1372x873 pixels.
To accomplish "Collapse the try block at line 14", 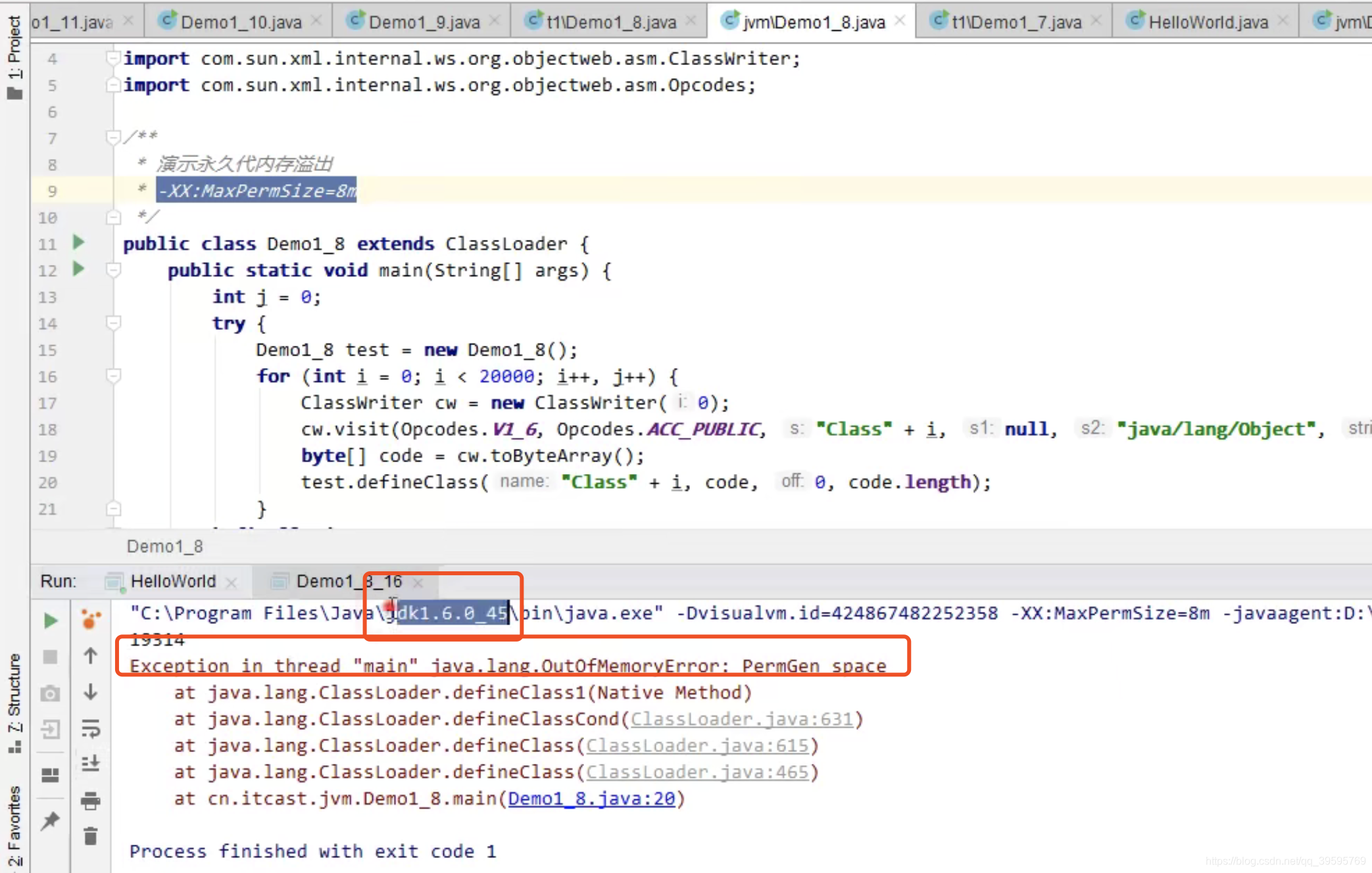I will click(x=113, y=323).
